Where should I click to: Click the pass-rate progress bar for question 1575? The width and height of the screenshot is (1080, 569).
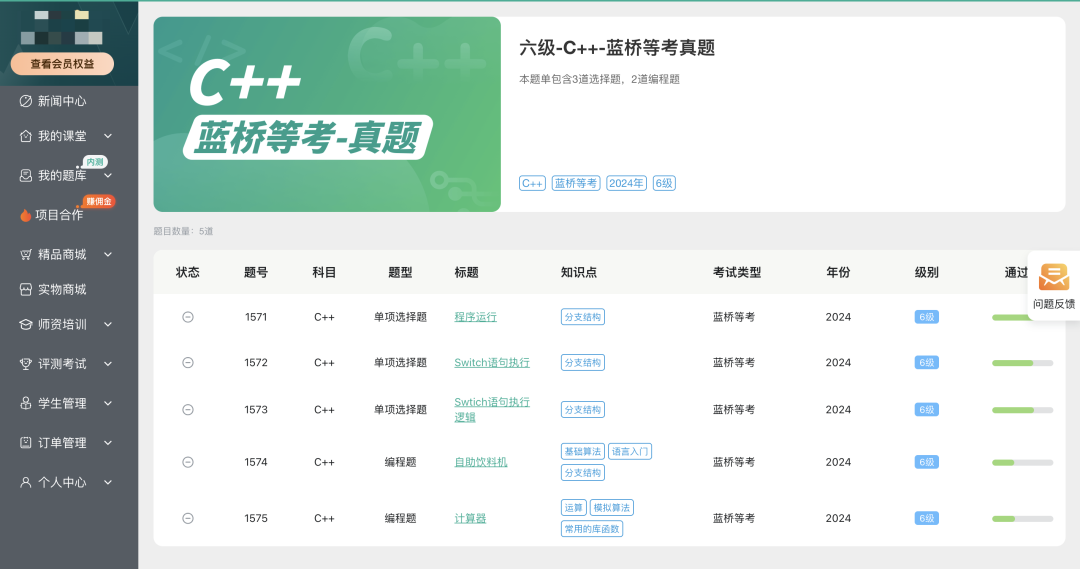[1022, 519]
